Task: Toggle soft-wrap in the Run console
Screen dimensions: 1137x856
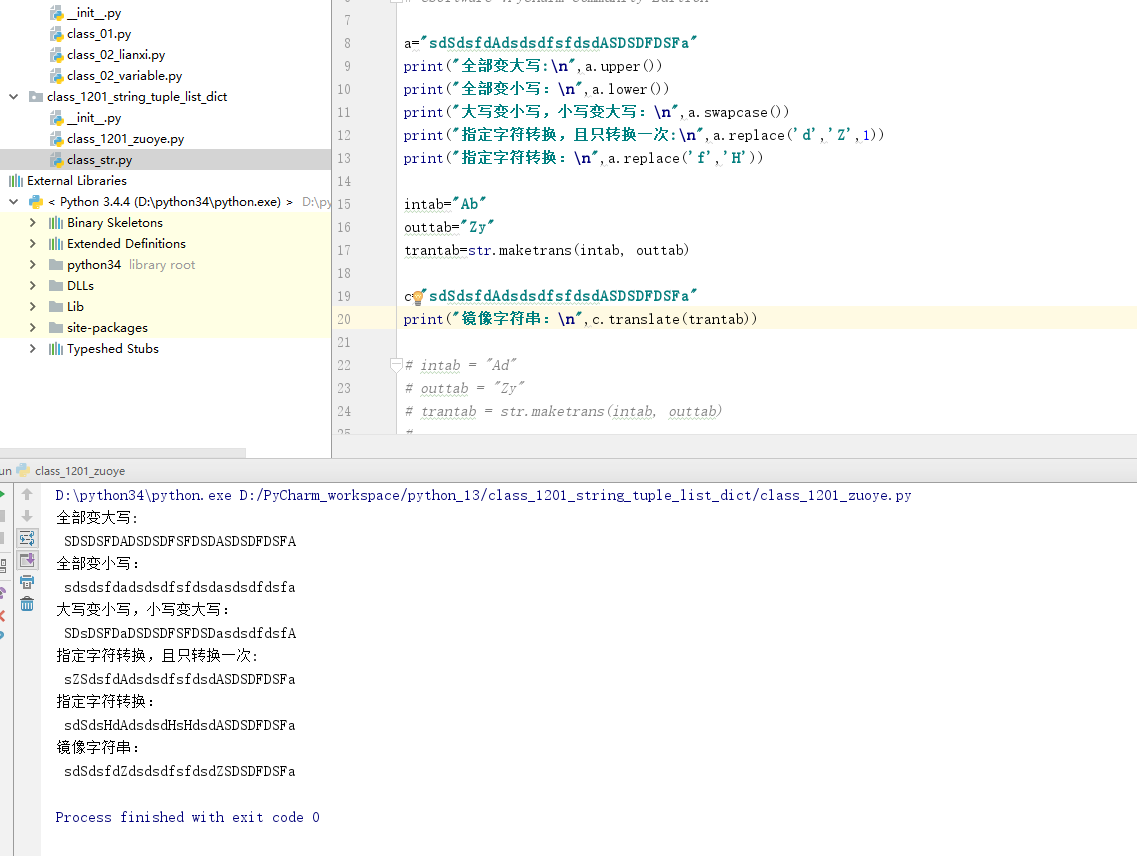Action: tap(27, 538)
